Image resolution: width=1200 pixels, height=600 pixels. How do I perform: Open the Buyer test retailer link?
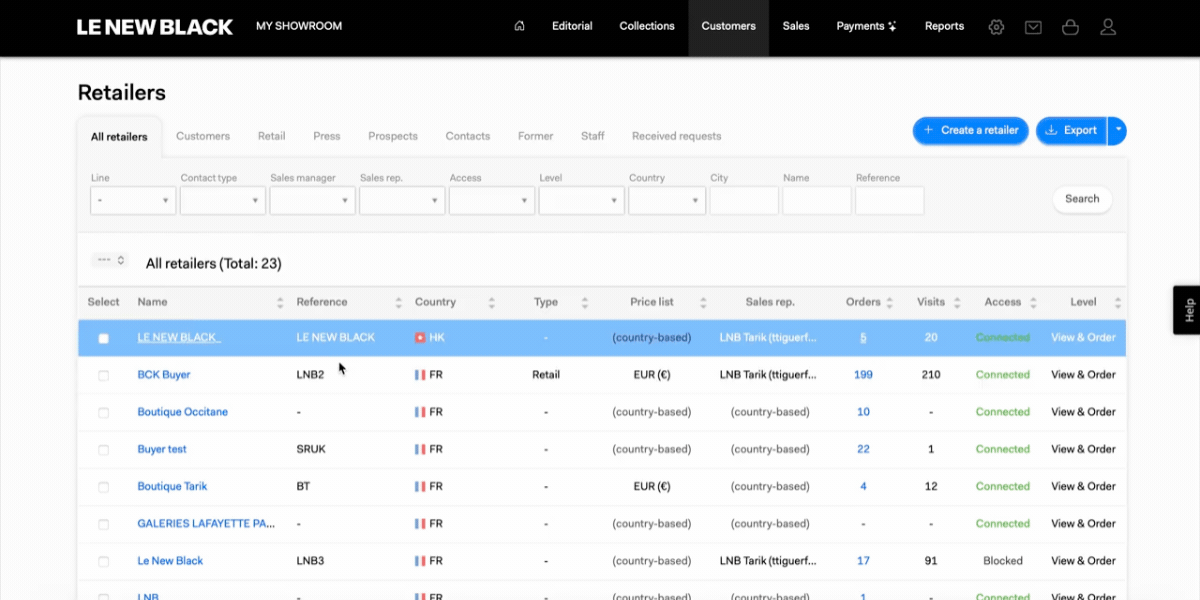(162, 450)
